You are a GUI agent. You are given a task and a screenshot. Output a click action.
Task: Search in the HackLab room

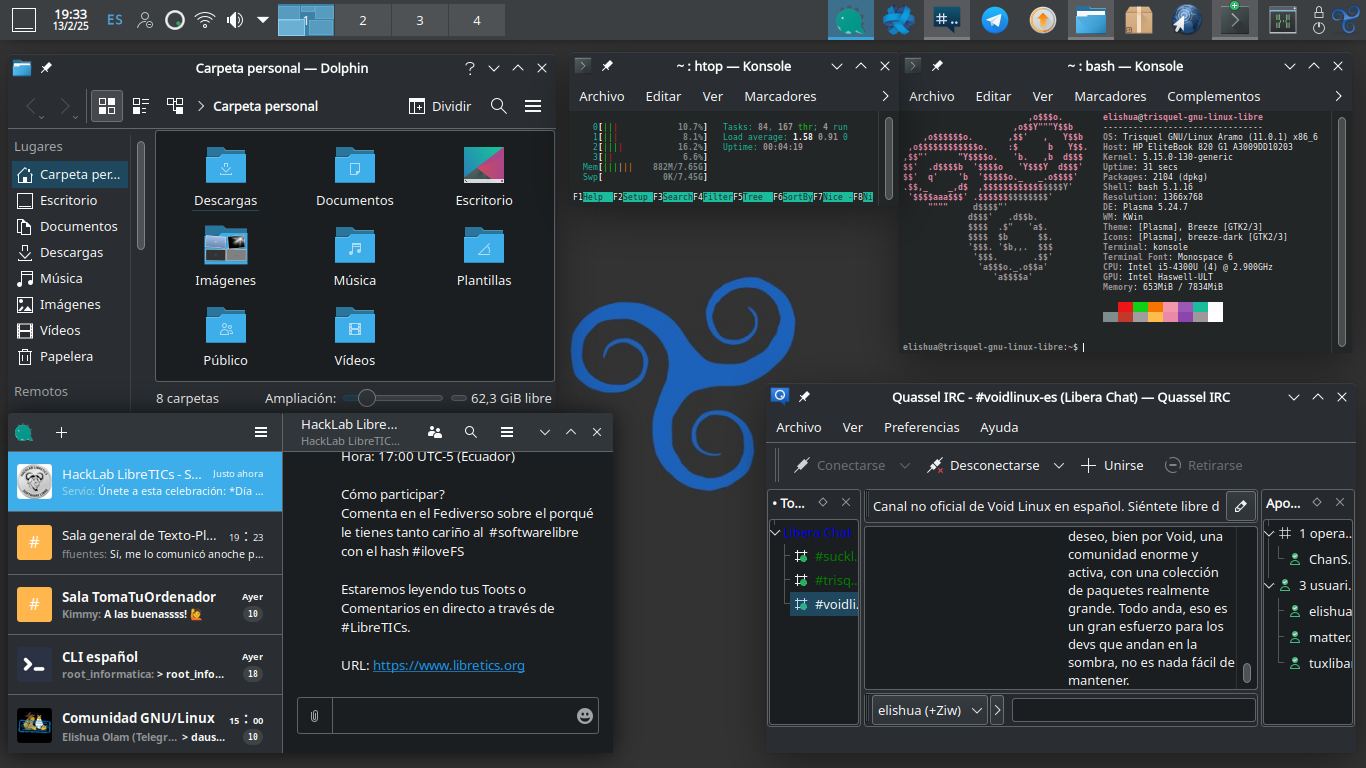(471, 432)
